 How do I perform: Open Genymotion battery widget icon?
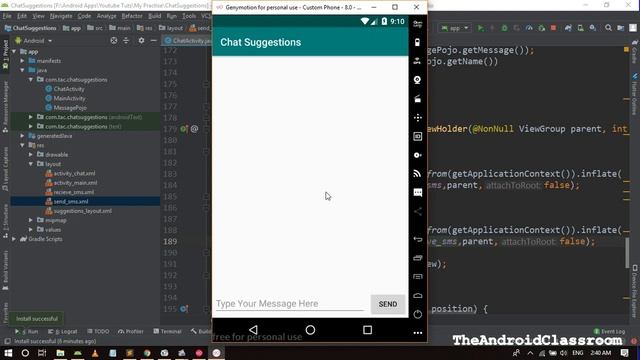coord(417,42)
